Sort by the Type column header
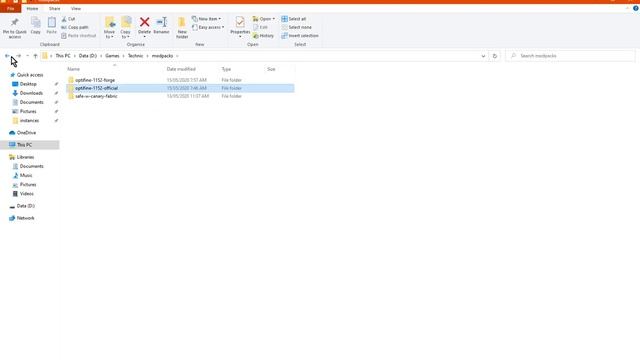 pos(226,69)
